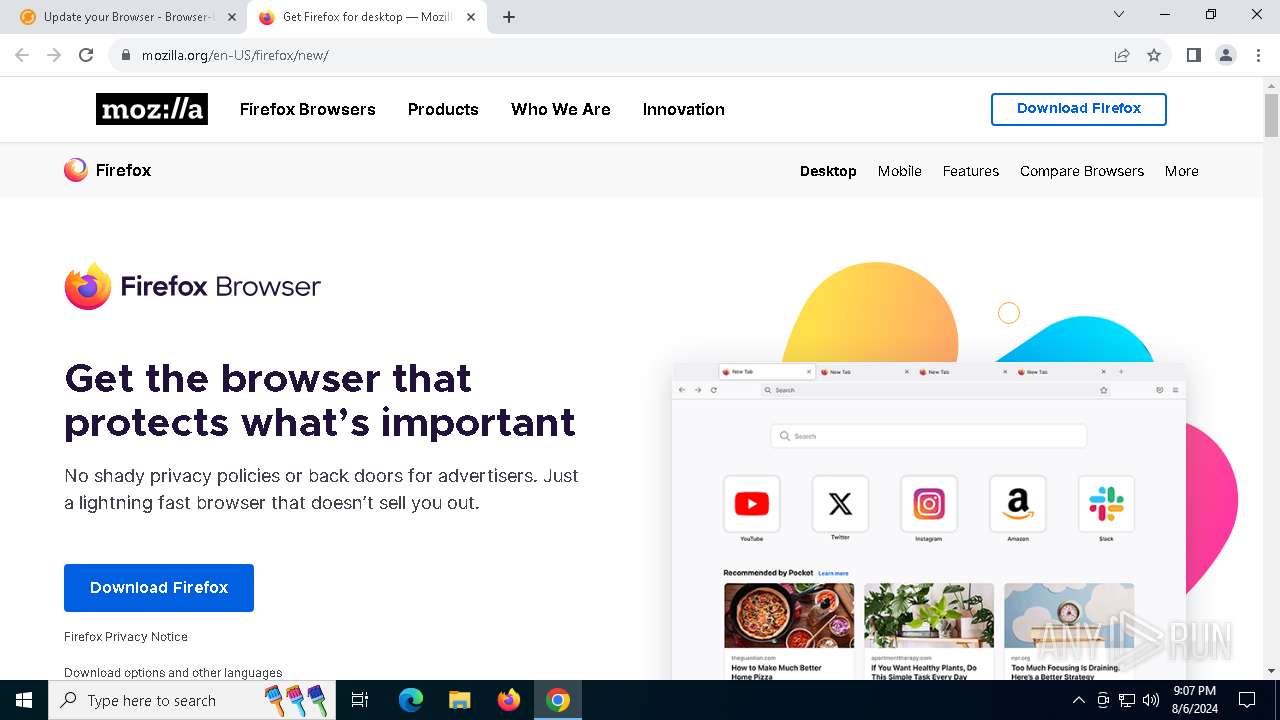This screenshot has height=720, width=1280.
Task: Expand the More menu
Action: [x=1182, y=171]
